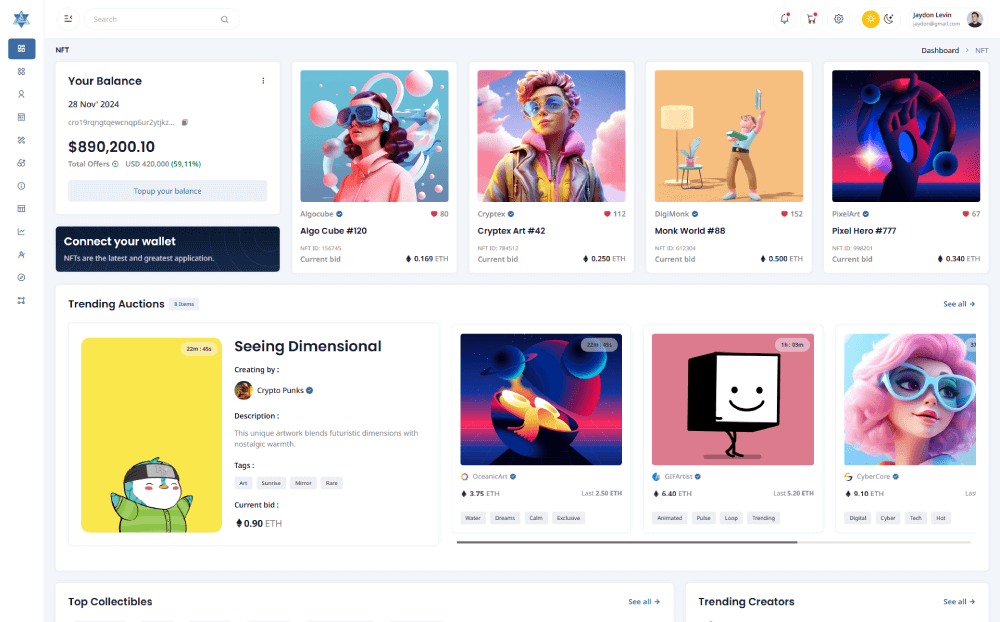This screenshot has height=622, width=1000.
Task: Click the user icon in the sidebar
Action: click(x=21, y=94)
